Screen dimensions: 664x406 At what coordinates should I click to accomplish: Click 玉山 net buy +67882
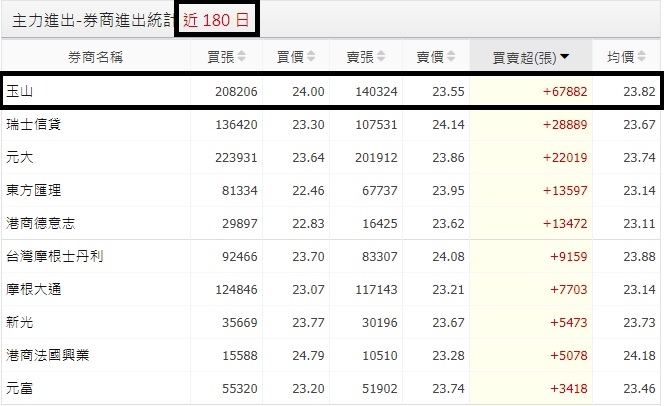(565, 91)
